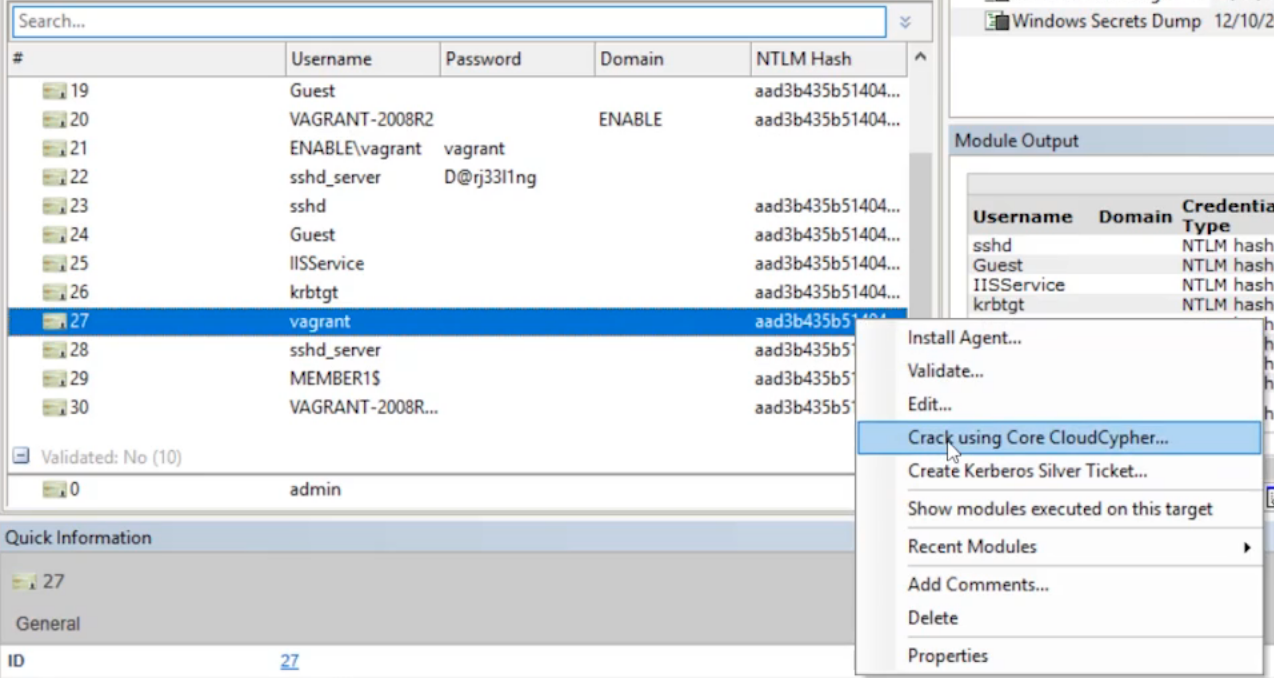Open Properties from the context menu
Image resolution: width=1274 pixels, height=678 pixels.
coord(947,656)
